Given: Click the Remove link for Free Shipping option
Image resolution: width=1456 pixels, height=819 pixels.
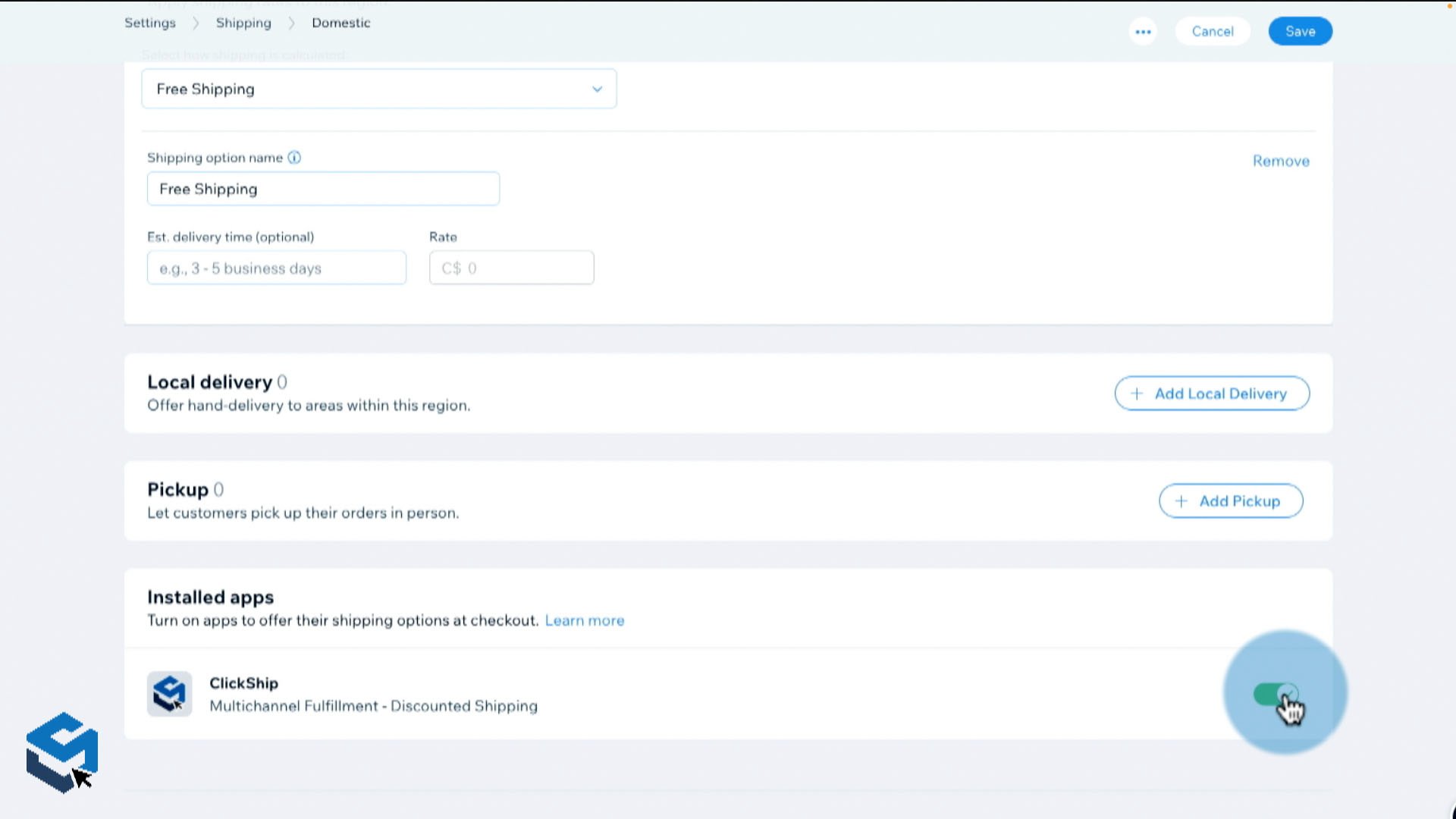Looking at the screenshot, I should pyautogui.click(x=1281, y=160).
